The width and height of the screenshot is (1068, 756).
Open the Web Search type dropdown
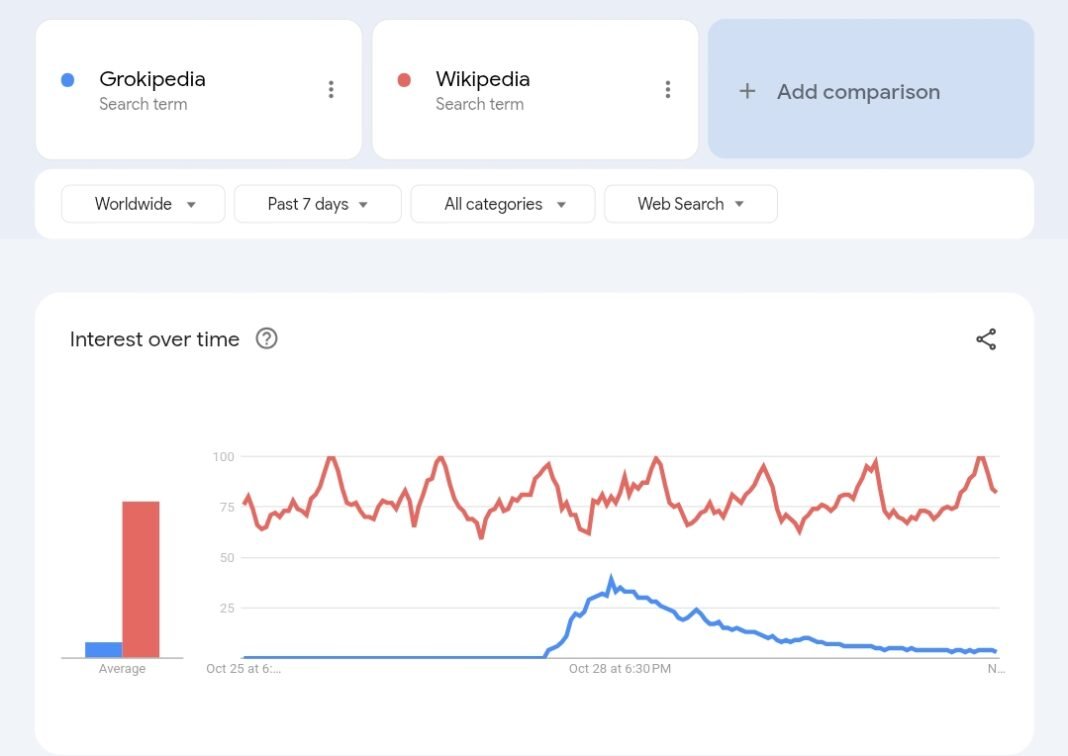coord(690,204)
